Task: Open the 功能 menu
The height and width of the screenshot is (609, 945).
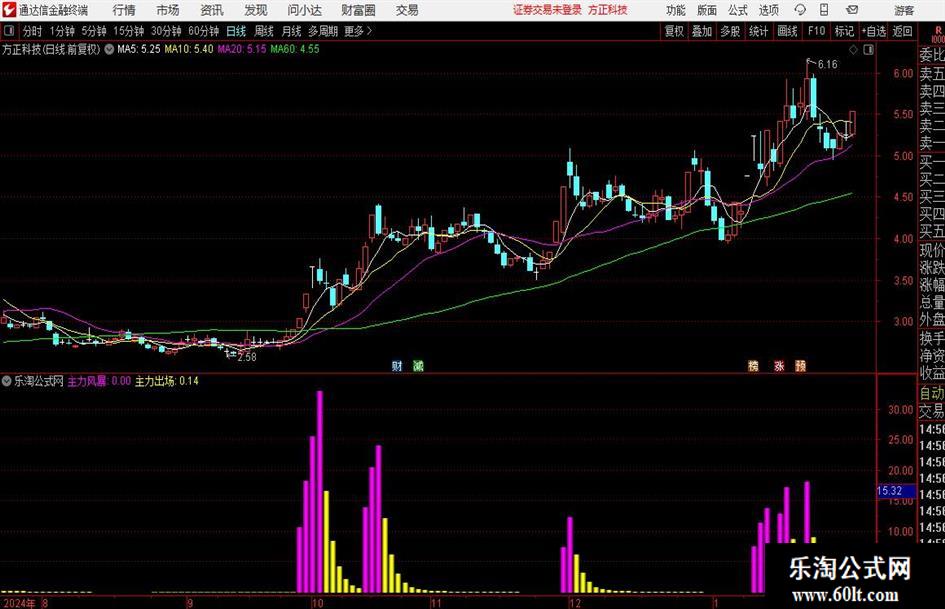Action: pos(676,10)
